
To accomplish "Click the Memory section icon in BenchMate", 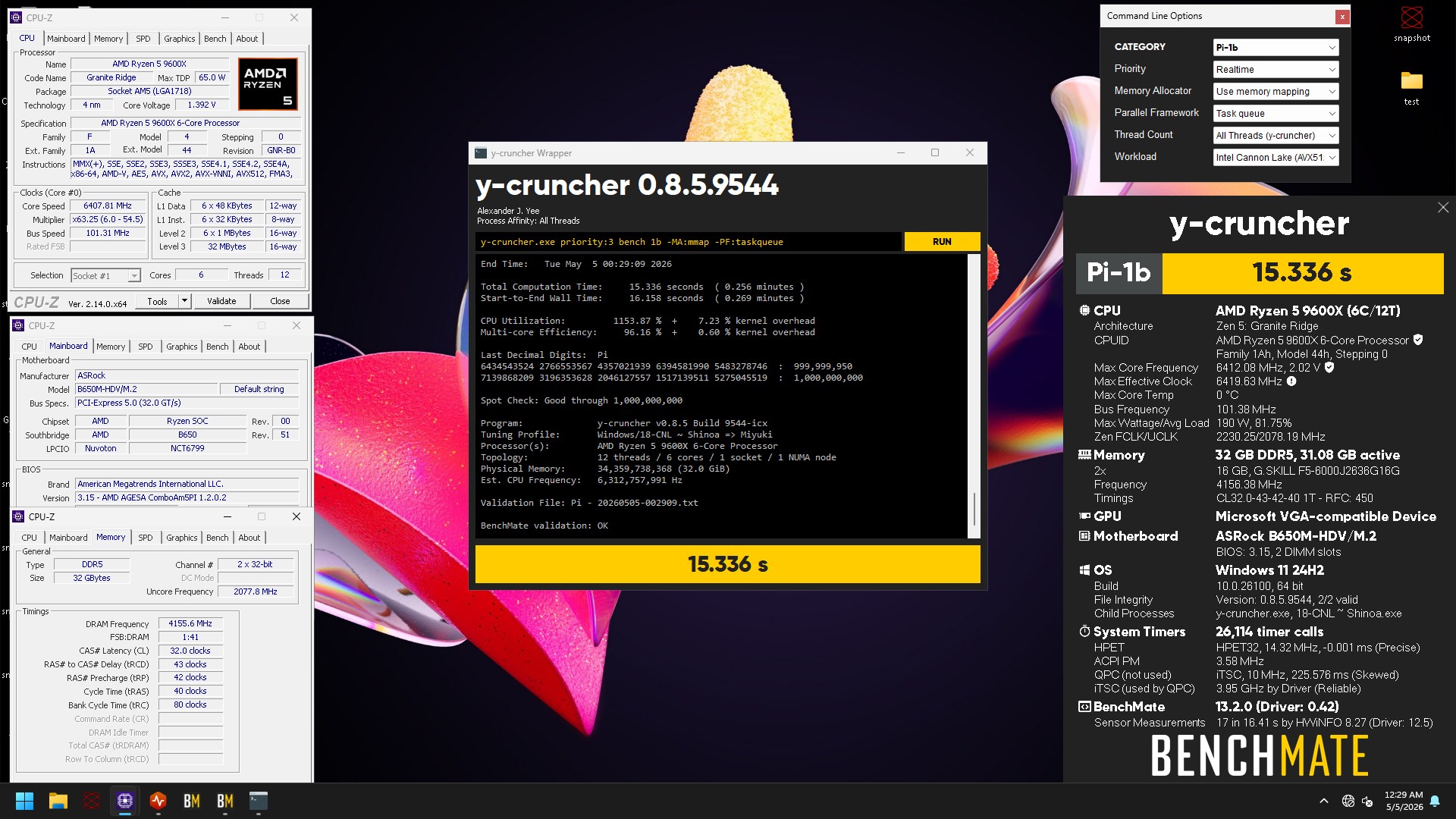I will click(x=1084, y=455).
